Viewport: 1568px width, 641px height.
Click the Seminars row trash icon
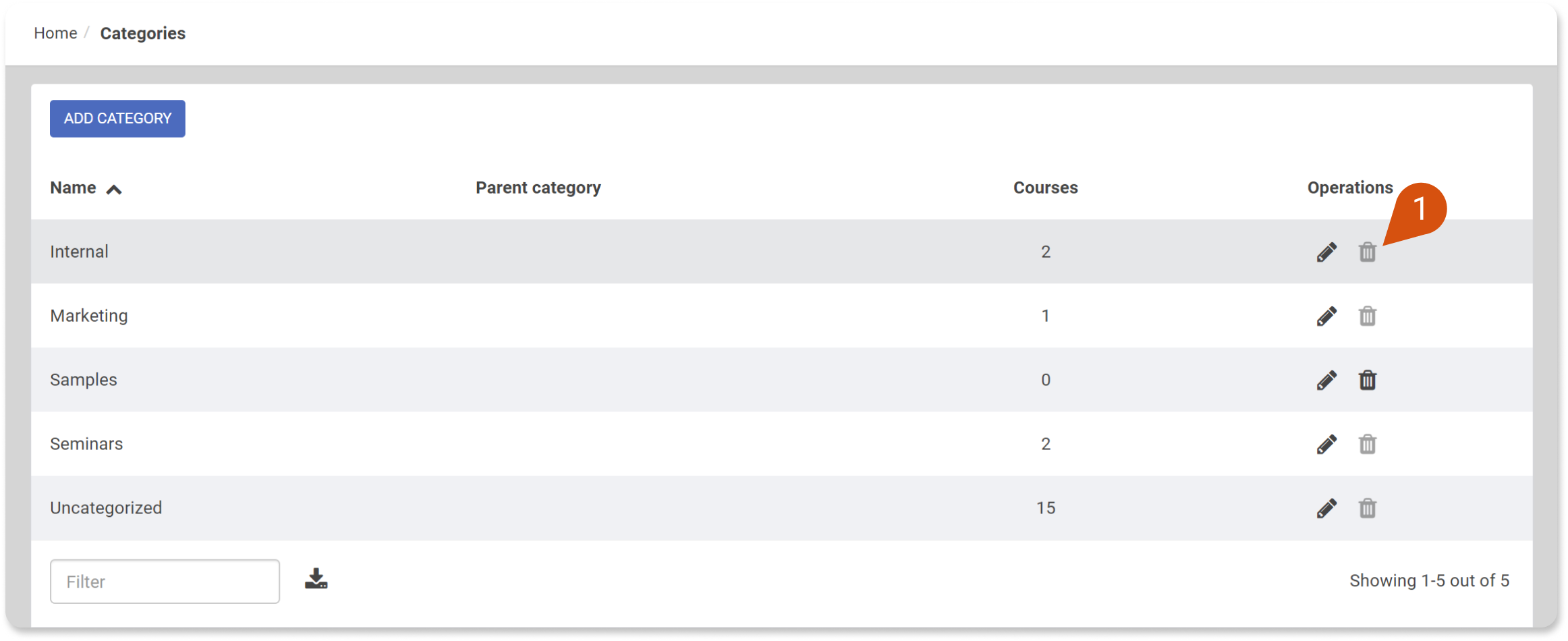click(1367, 444)
